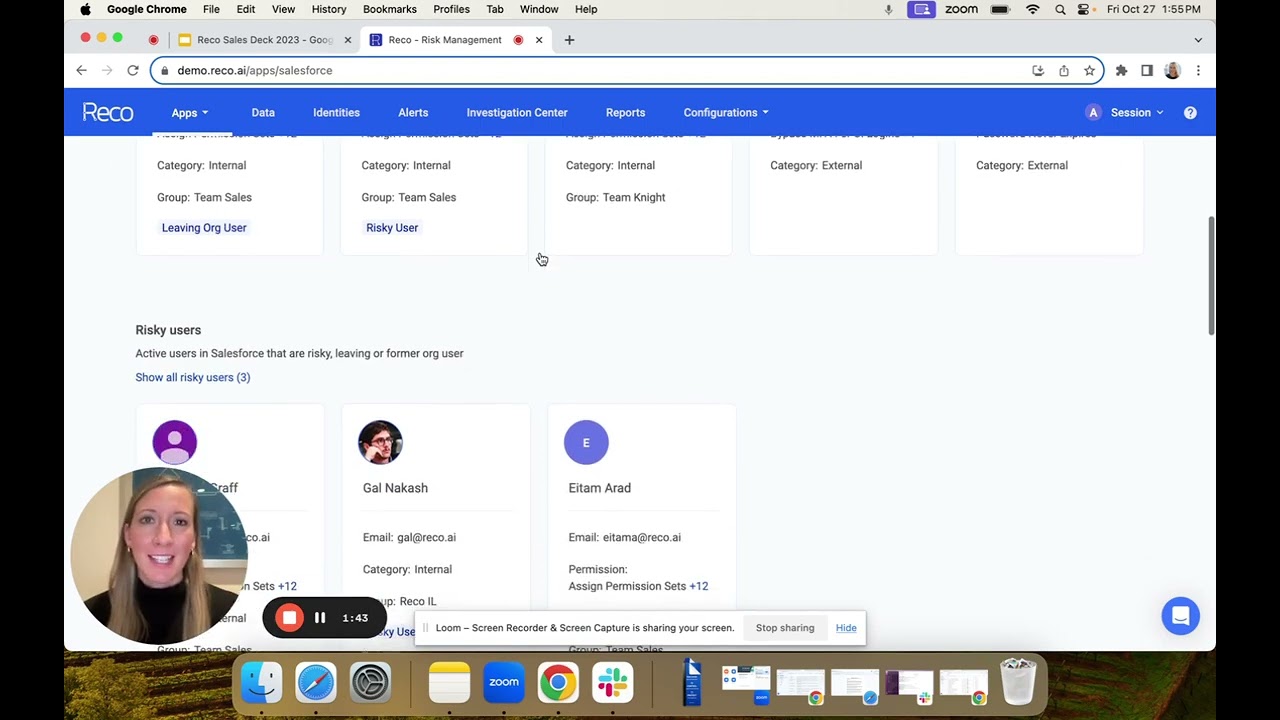
Task: Open Chrome extensions puzzle icon
Action: pos(1121,71)
